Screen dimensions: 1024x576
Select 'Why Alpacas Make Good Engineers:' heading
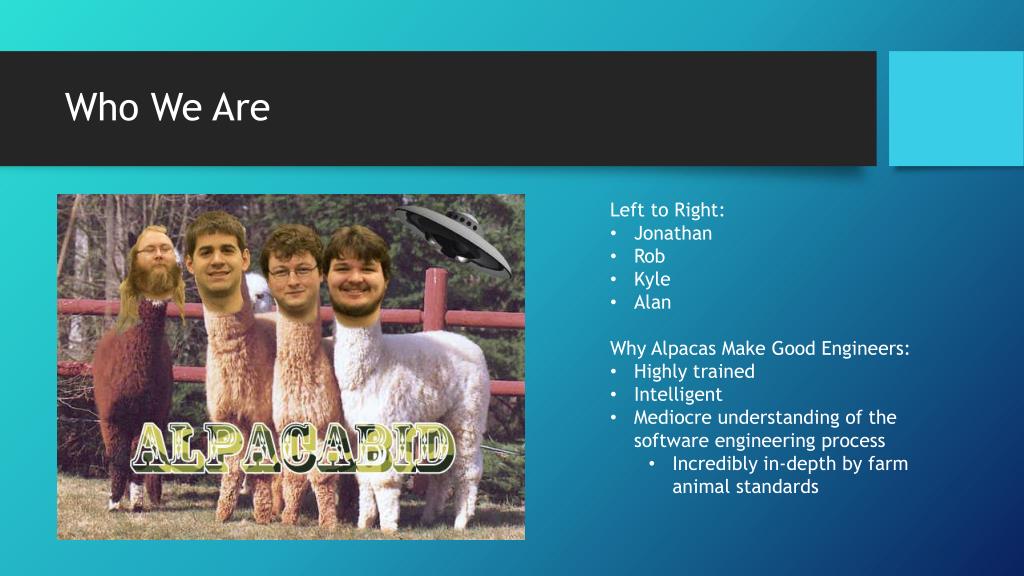coord(760,348)
